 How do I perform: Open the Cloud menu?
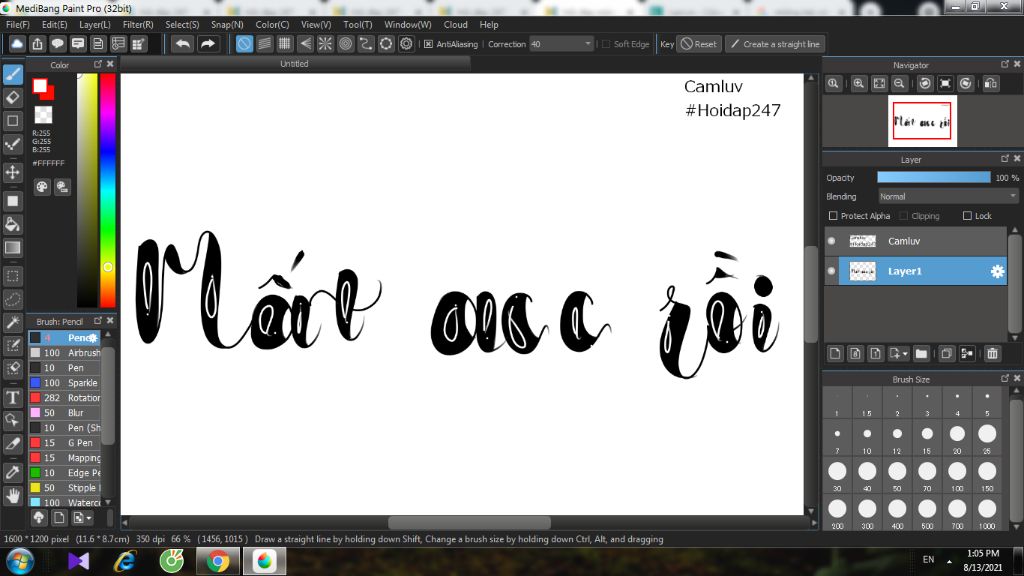point(455,25)
